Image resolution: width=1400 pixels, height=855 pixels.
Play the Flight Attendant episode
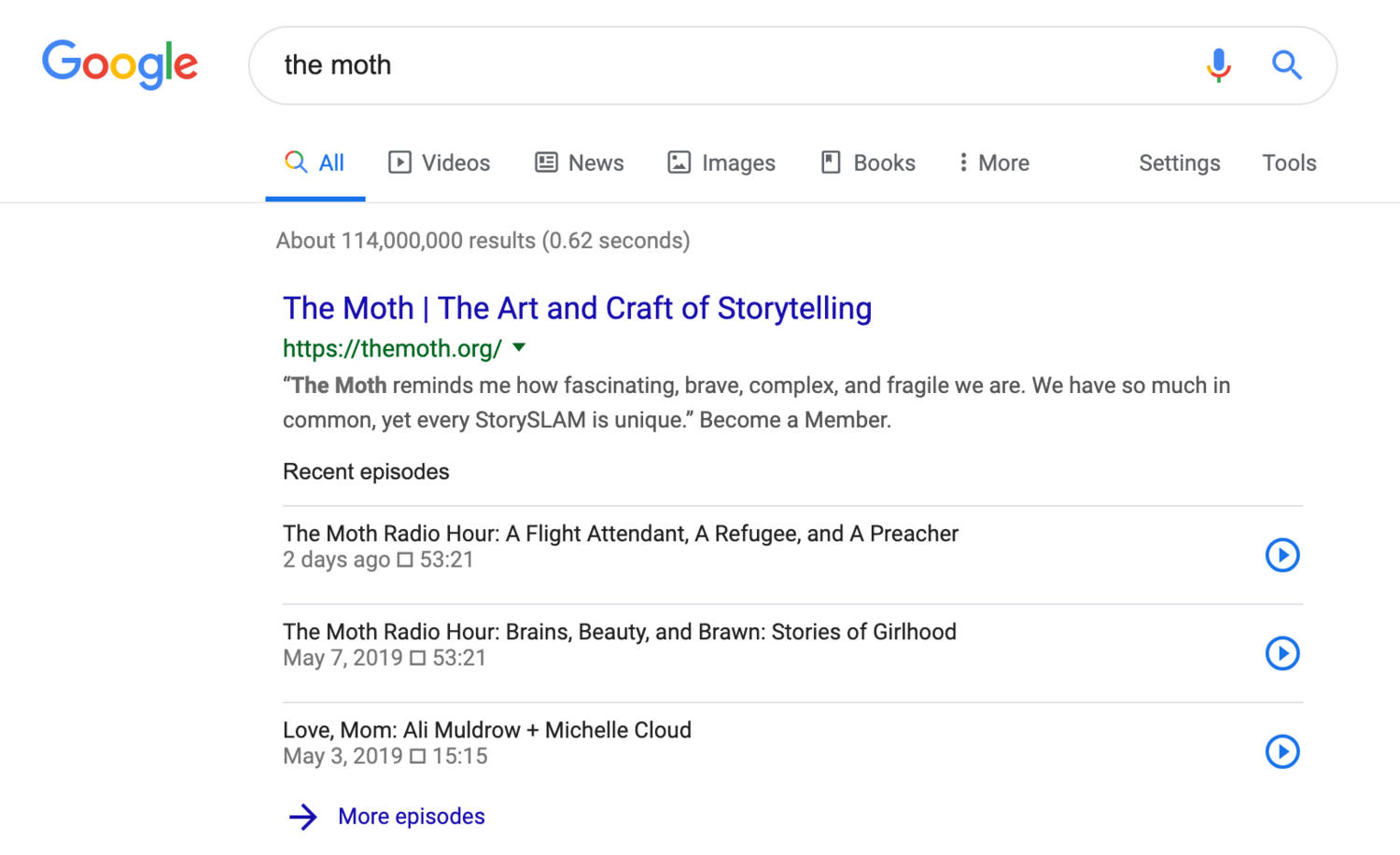tap(1282, 554)
